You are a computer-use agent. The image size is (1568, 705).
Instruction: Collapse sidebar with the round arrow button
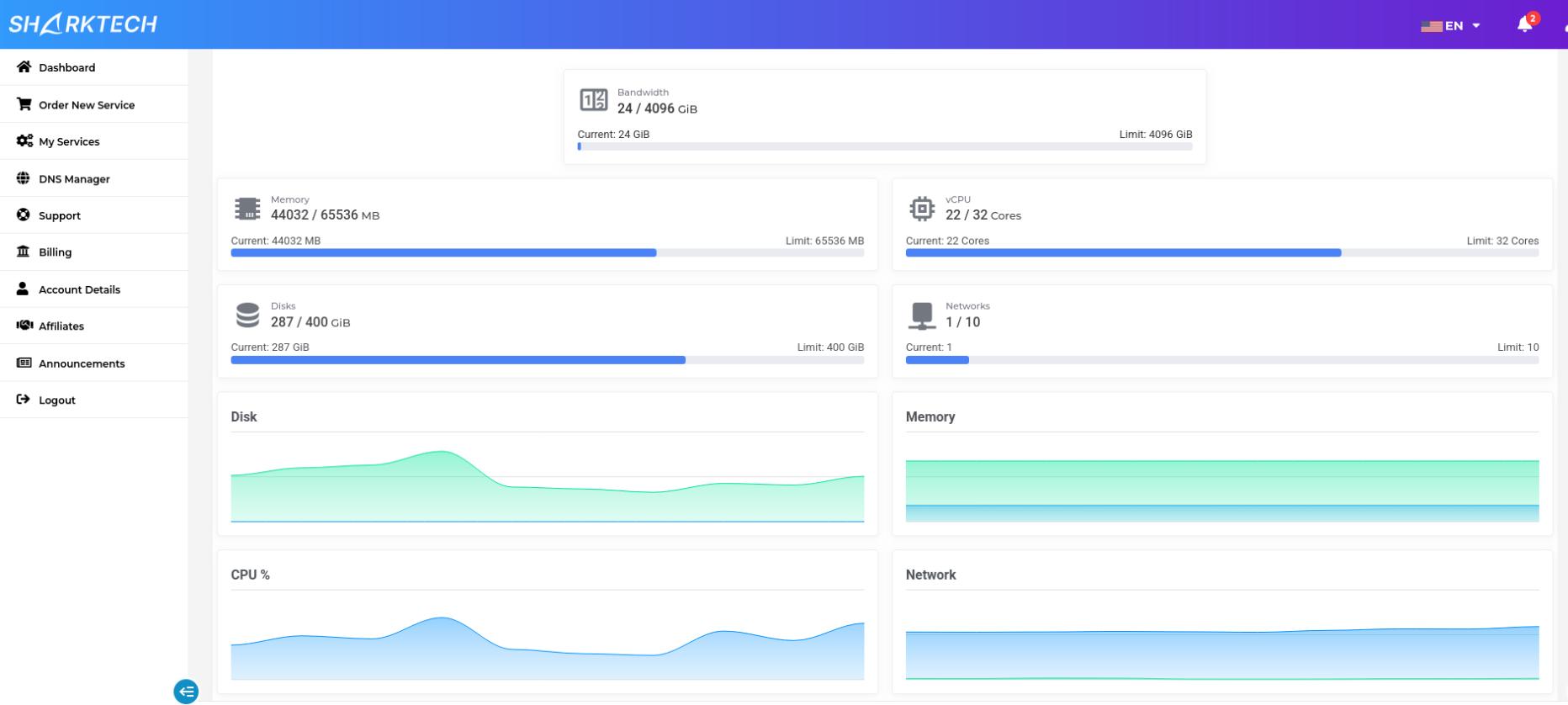point(186,692)
